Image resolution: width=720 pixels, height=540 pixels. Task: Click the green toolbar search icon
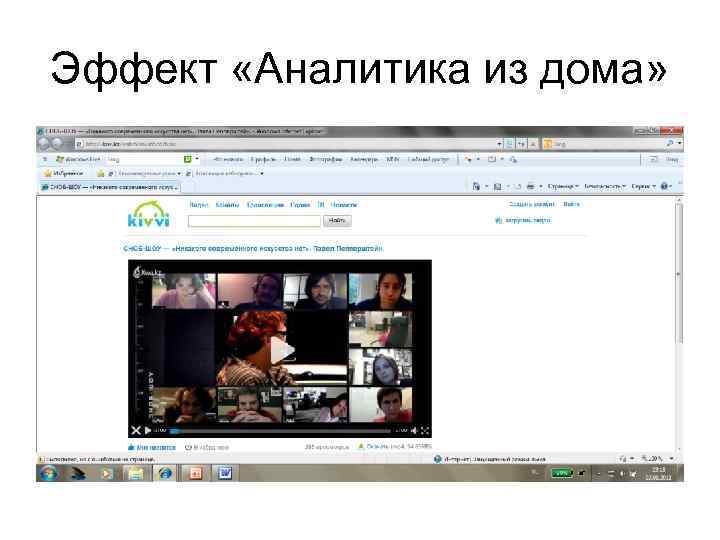[187, 159]
